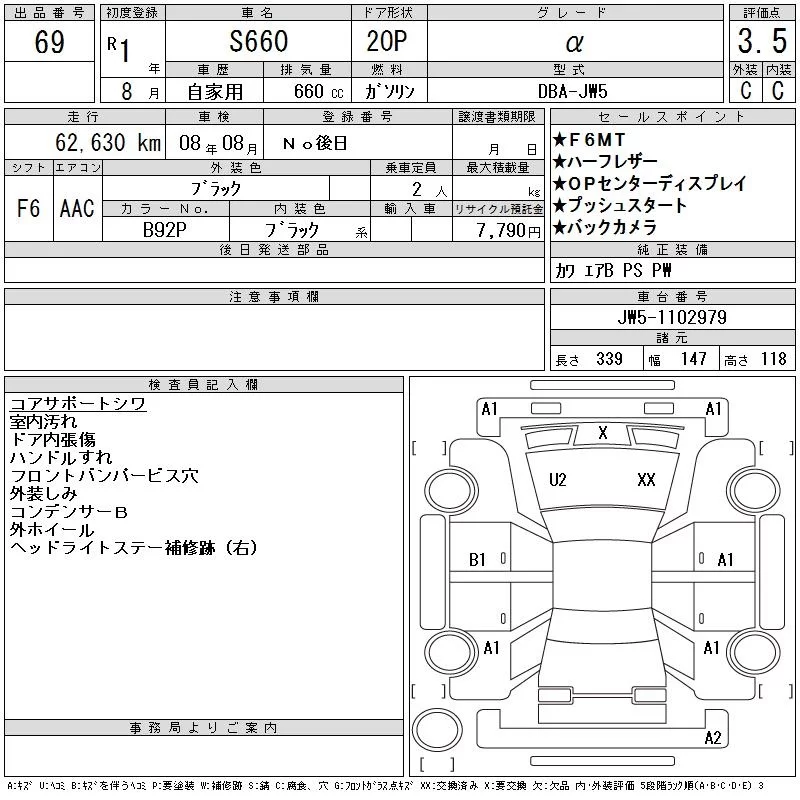Click the A2 mark on the rear bumper

(713, 737)
